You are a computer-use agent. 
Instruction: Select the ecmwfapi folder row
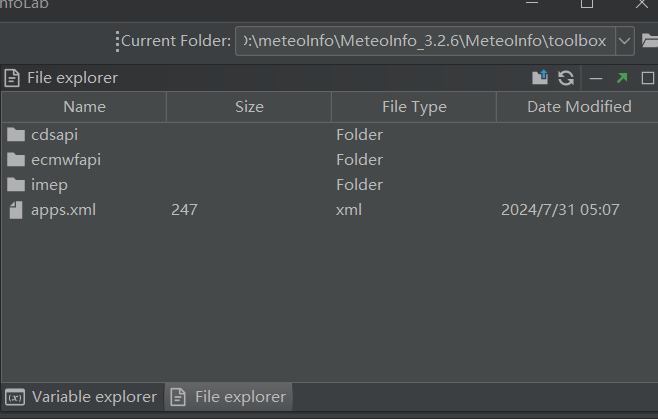66,160
